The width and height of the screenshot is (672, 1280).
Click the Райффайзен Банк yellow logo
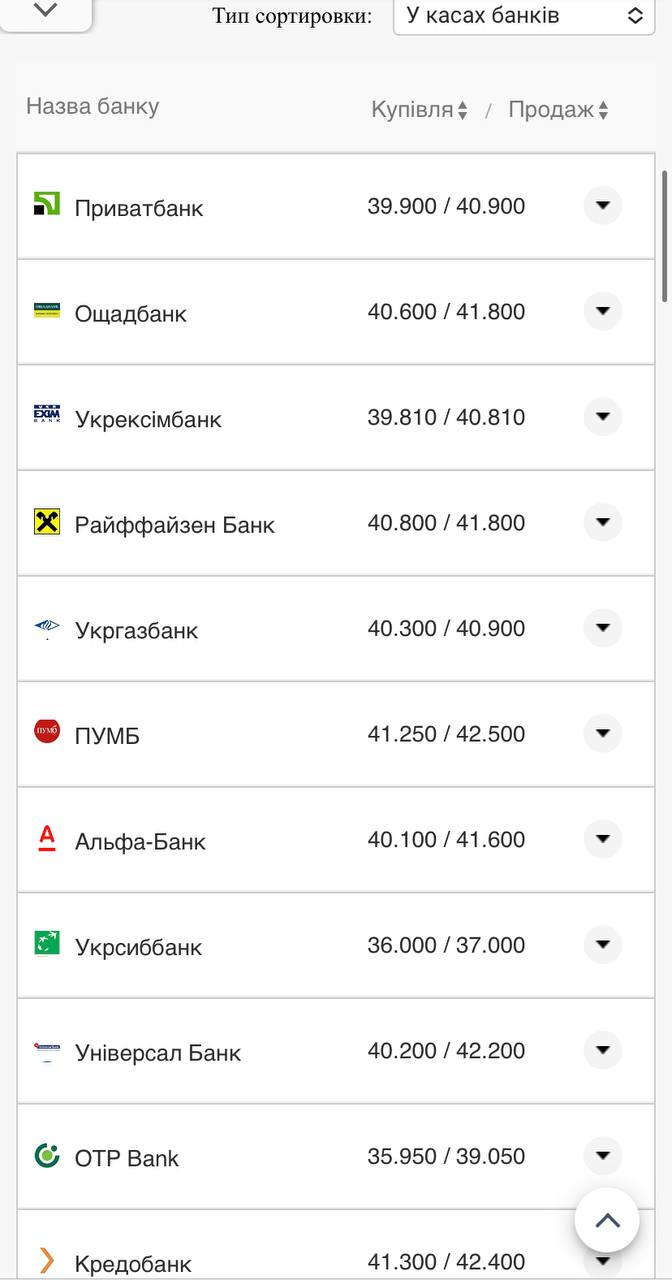(x=47, y=521)
